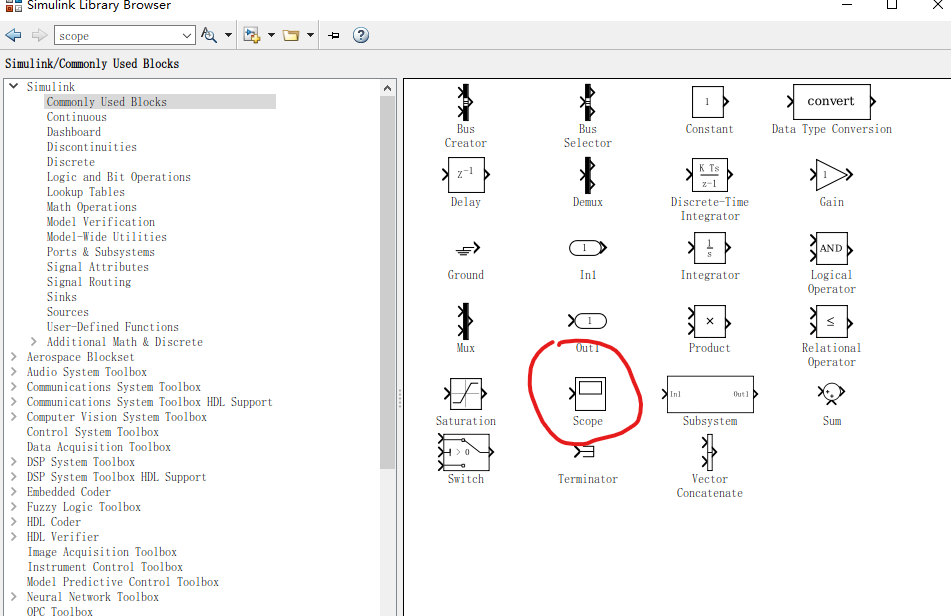Select the Saturation block

[465, 394]
